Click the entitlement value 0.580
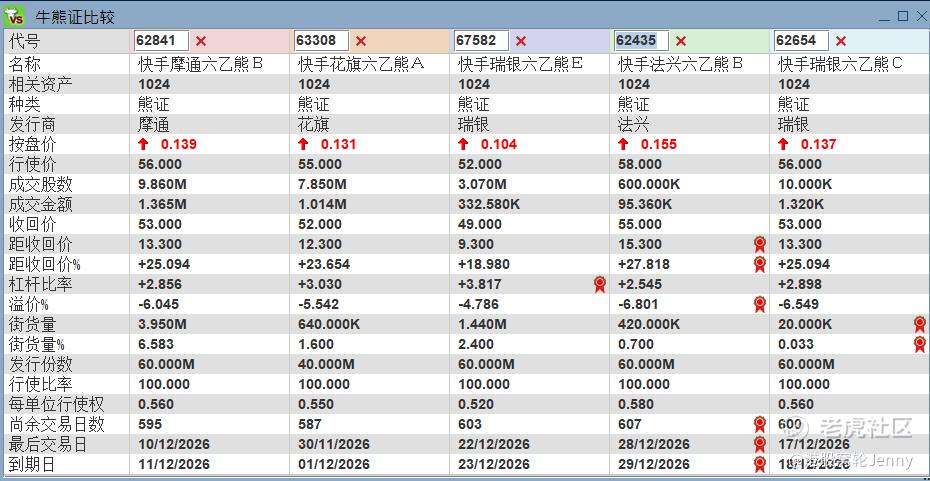 [635, 404]
